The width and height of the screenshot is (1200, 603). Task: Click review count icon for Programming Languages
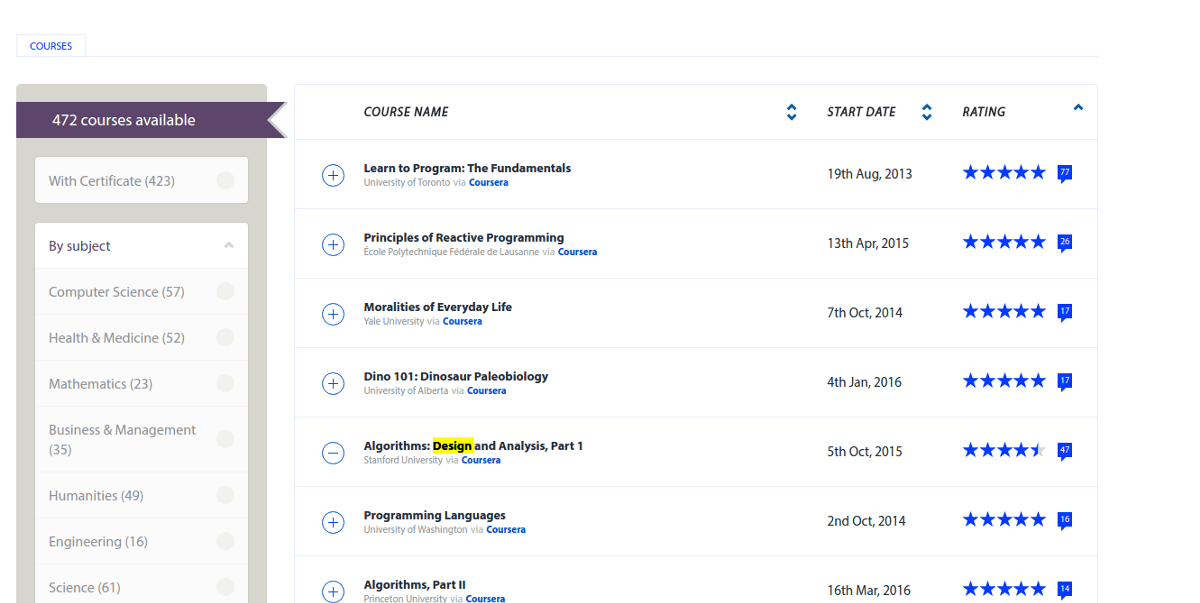point(1065,520)
